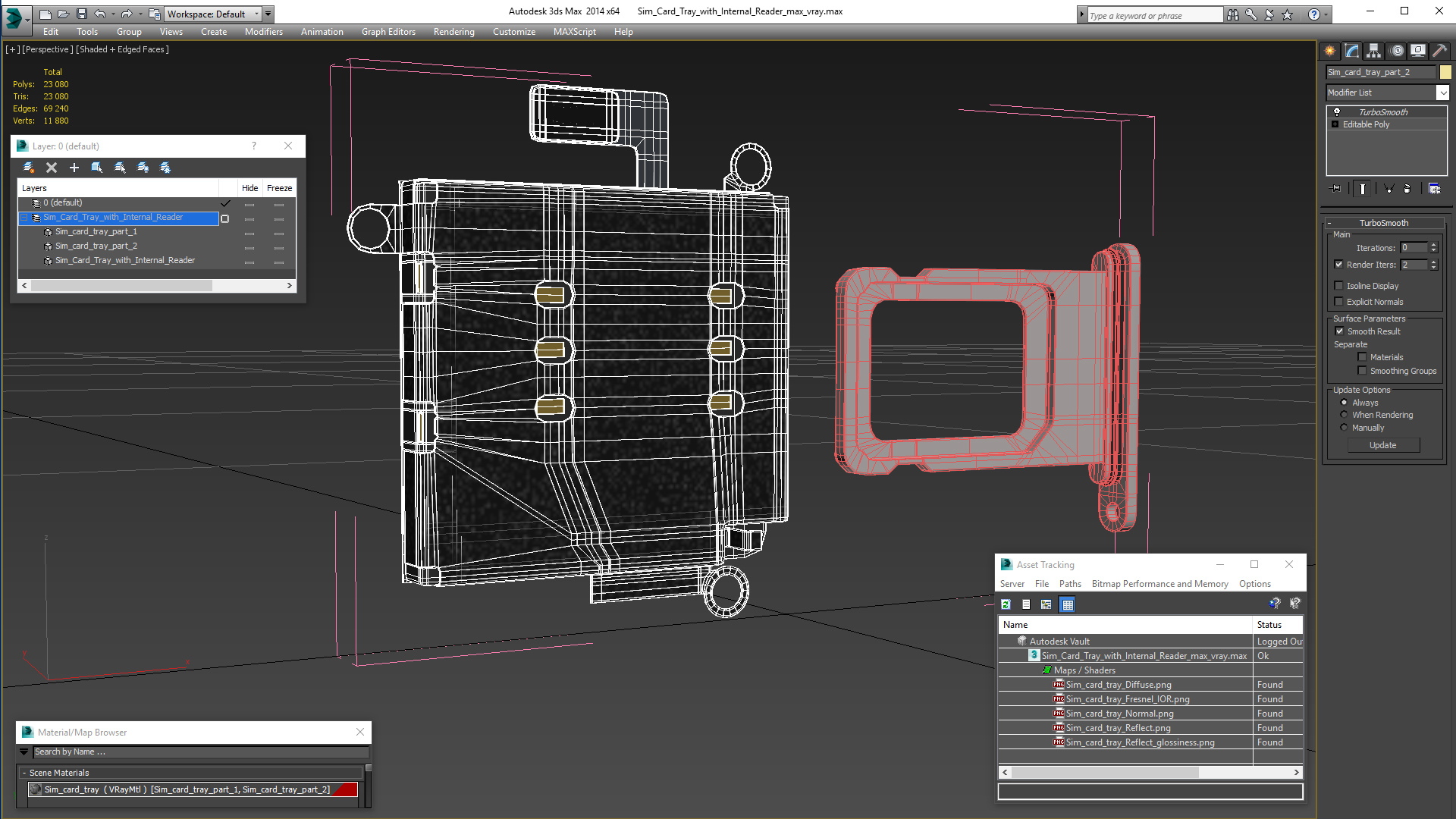Open the Hierarchy tab in command panel
The height and width of the screenshot is (819, 1456).
(x=1374, y=51)
